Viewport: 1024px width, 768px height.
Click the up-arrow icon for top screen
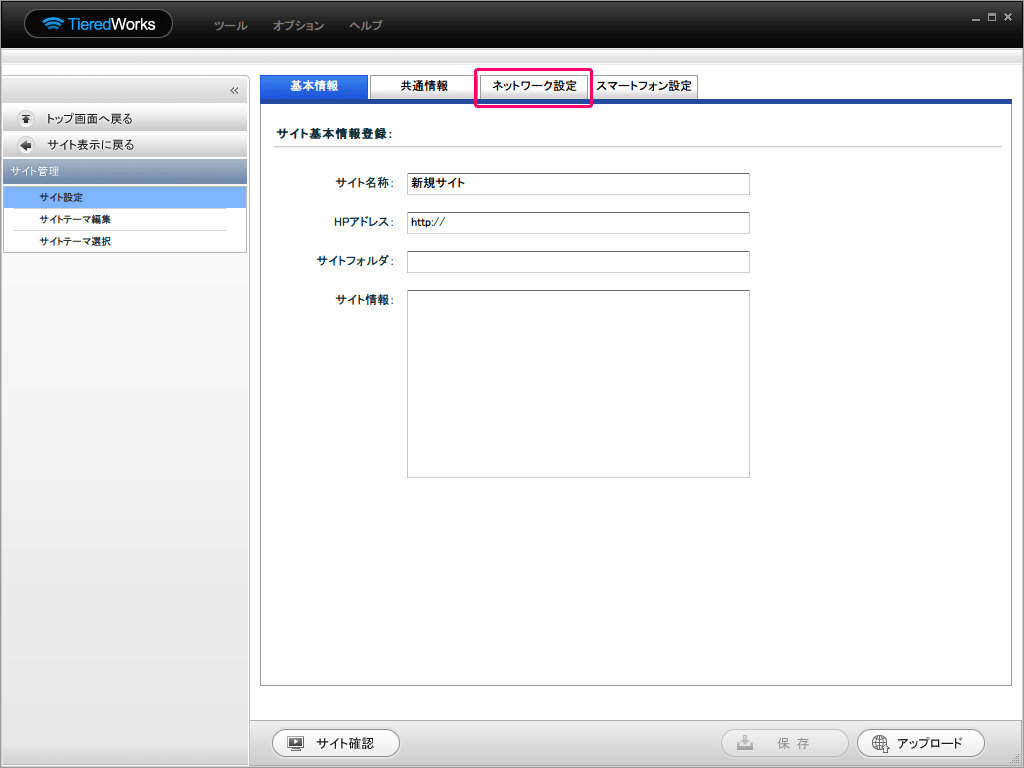(26, 119)
